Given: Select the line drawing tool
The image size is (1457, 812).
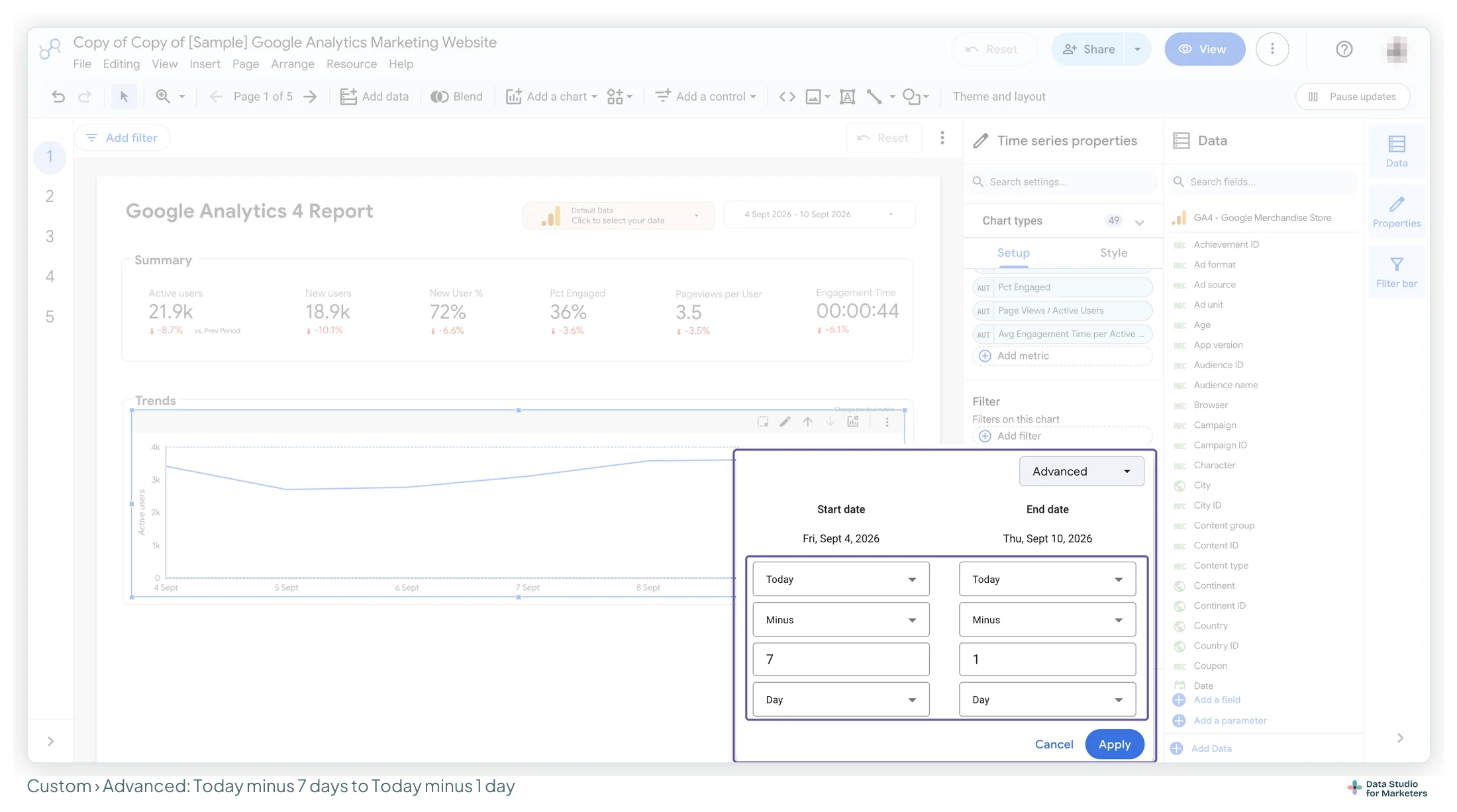Looking at the screenshot, I should point(874,97).
